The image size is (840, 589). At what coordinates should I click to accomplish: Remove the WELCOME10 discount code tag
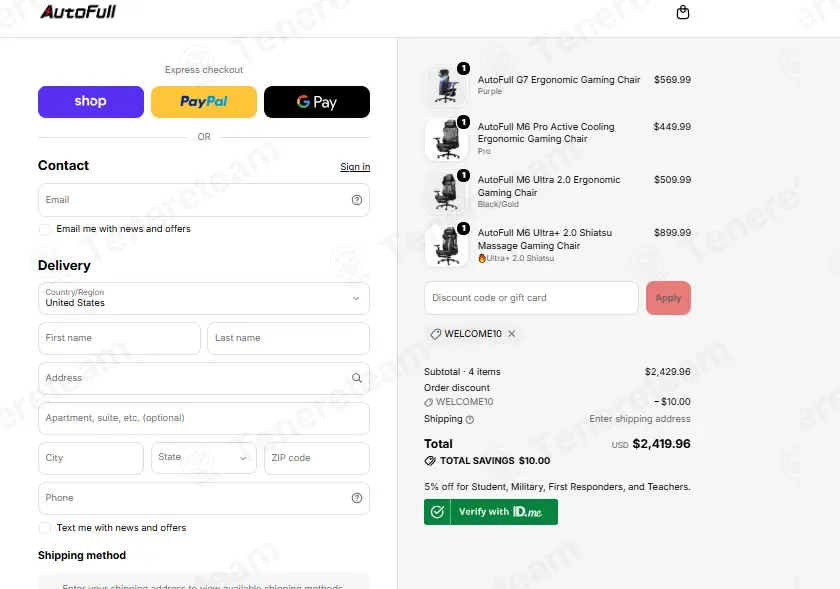(512, 334)
